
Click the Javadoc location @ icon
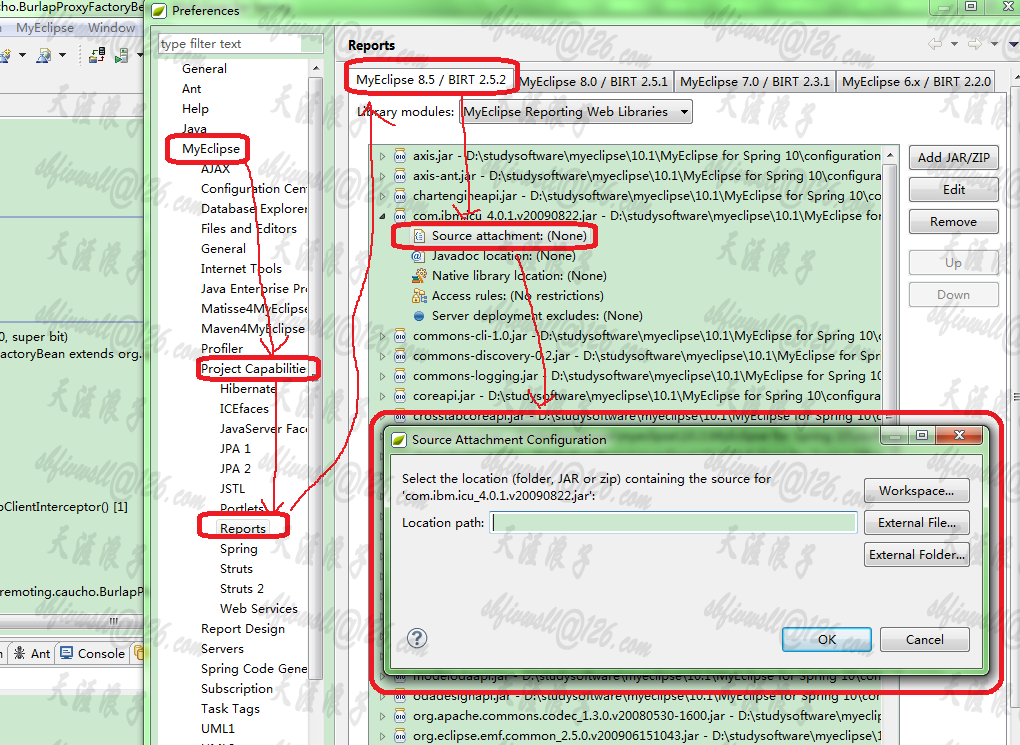click(419, 256)
